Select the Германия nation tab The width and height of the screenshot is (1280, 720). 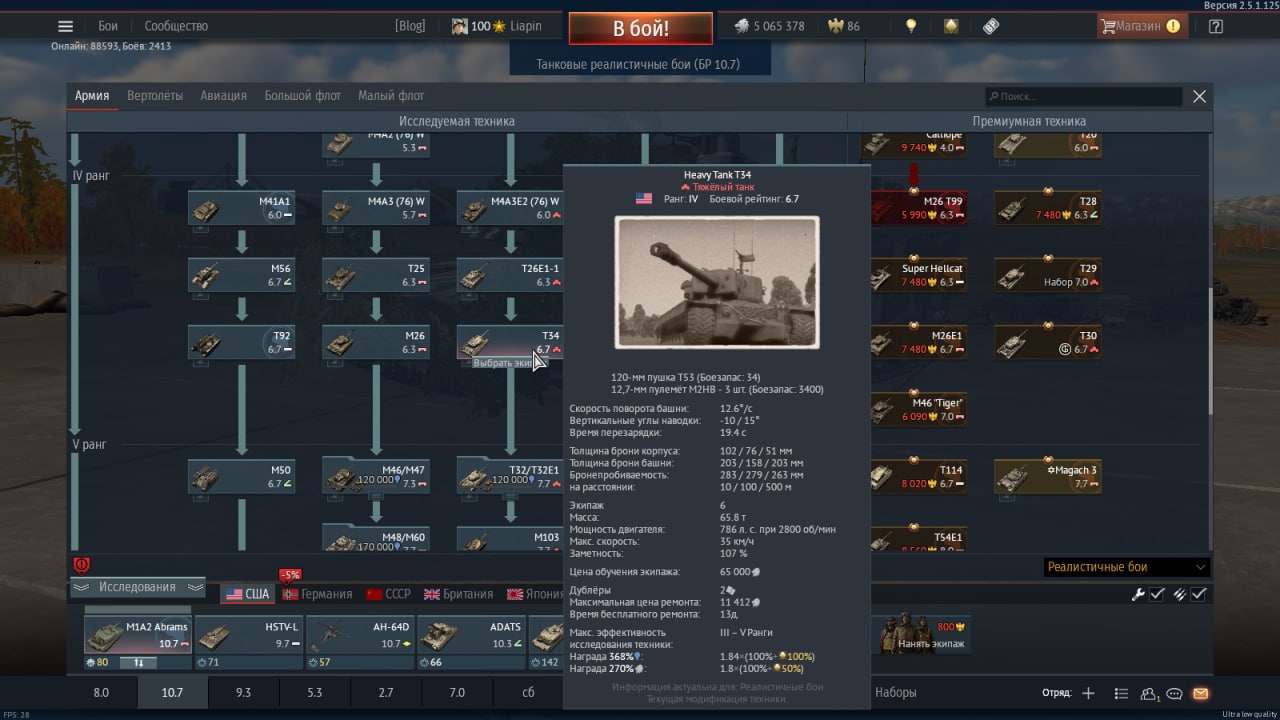click(x=317, y=594)
